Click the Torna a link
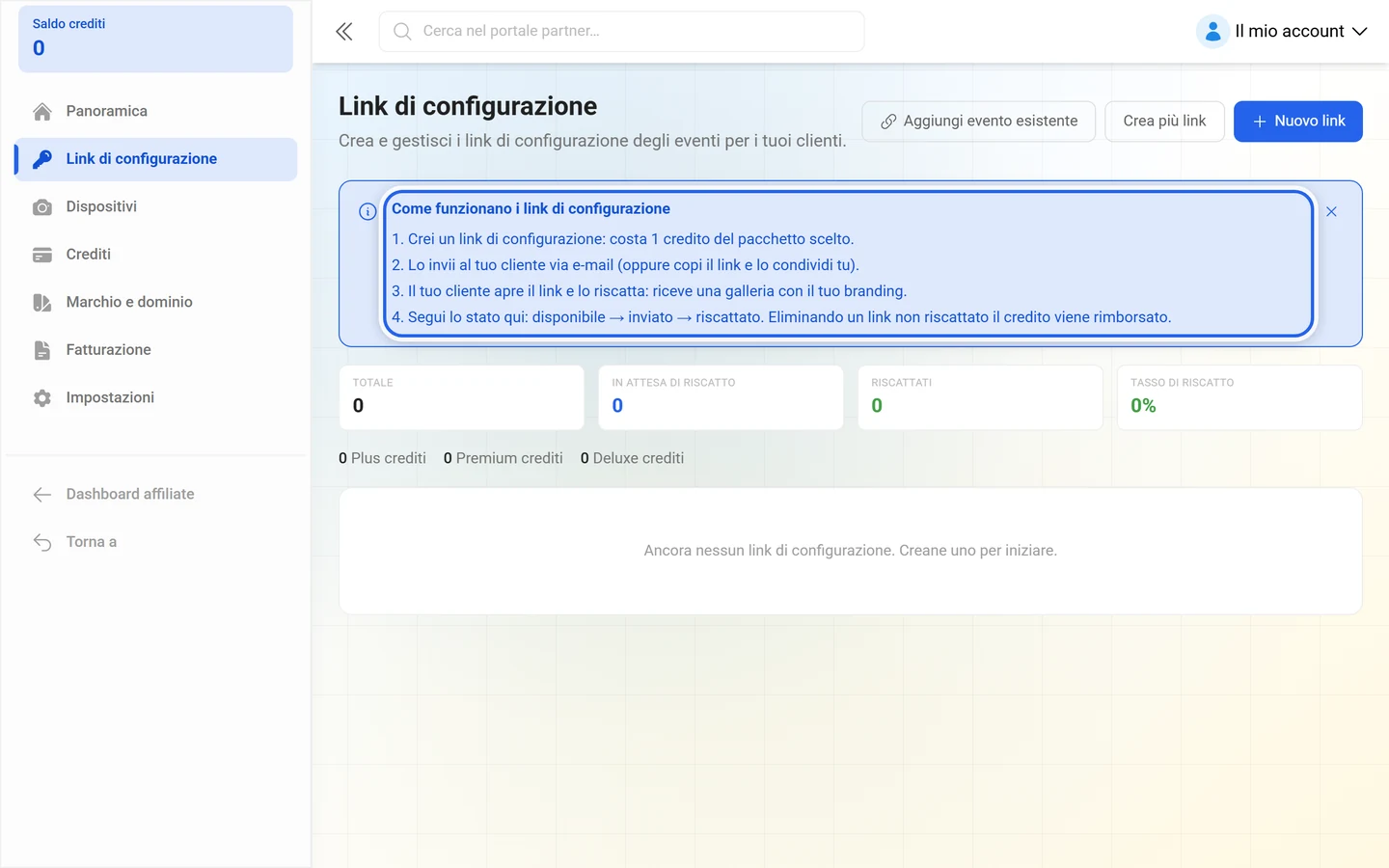Image resolution: width=1389 pixels, height=868 pixels. pyautogui.click(x=156, y=542)
